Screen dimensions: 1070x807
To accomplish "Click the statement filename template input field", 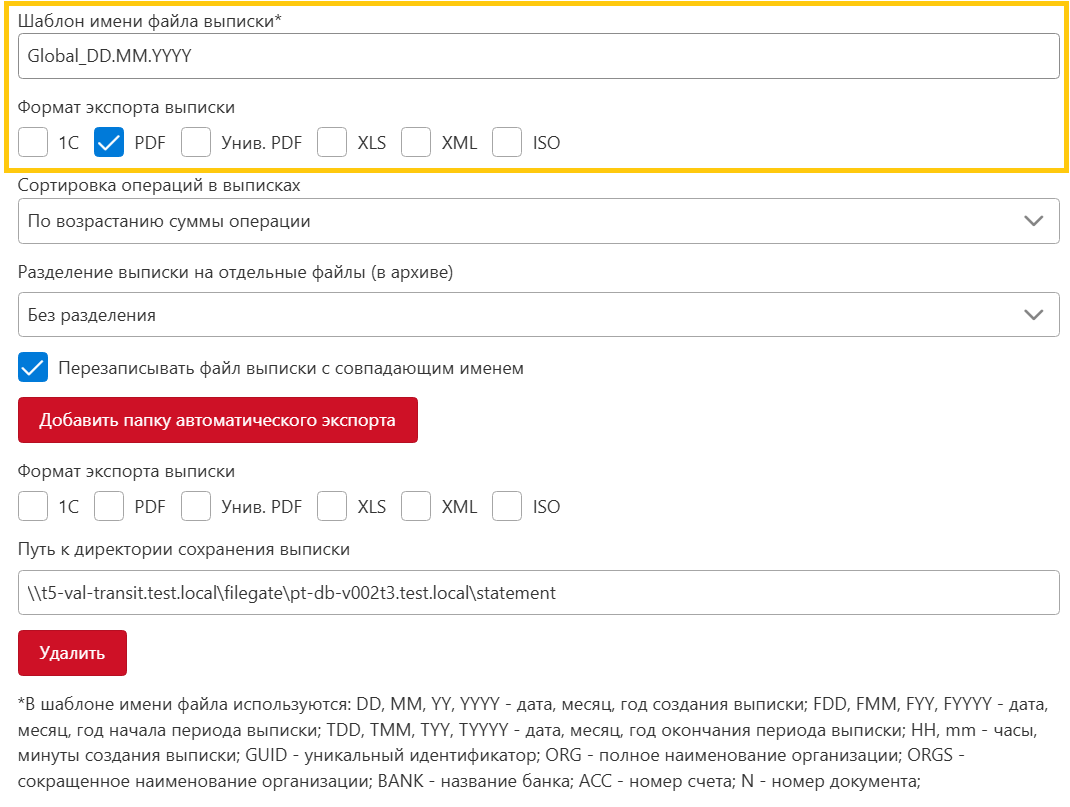I will click(x=538, y=56).
